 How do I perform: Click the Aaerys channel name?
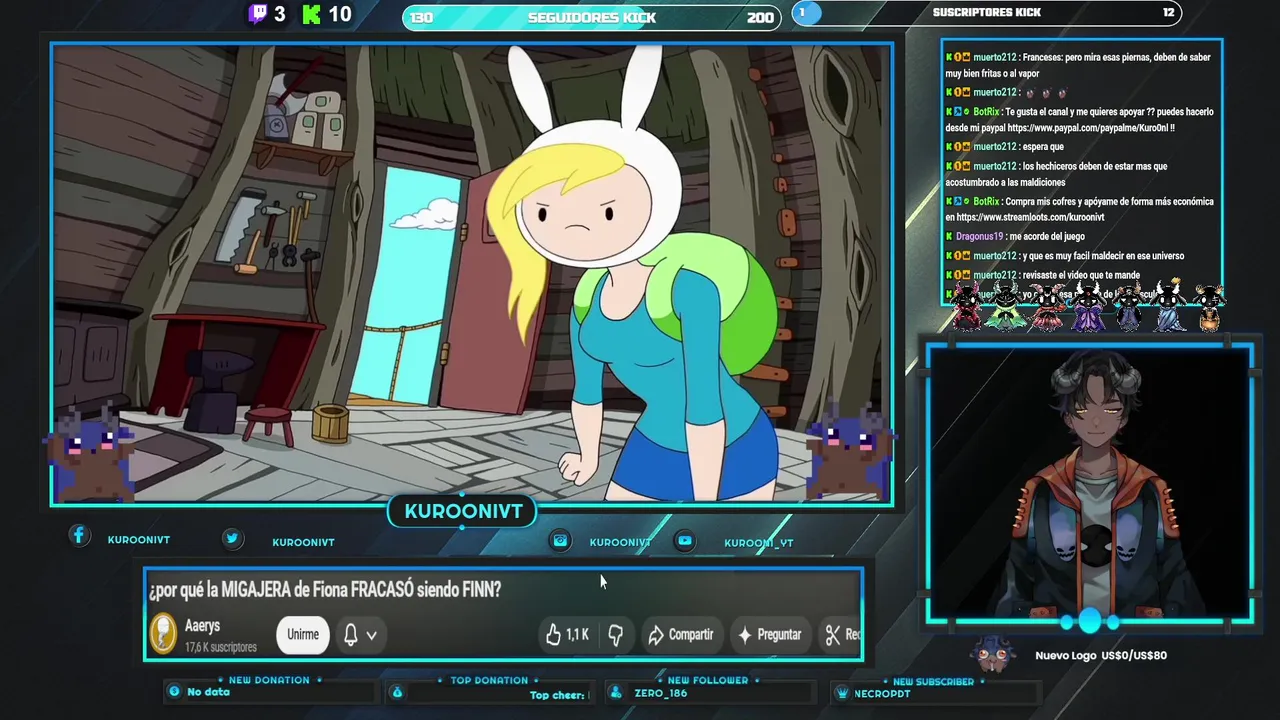click(x=202, y=626)
